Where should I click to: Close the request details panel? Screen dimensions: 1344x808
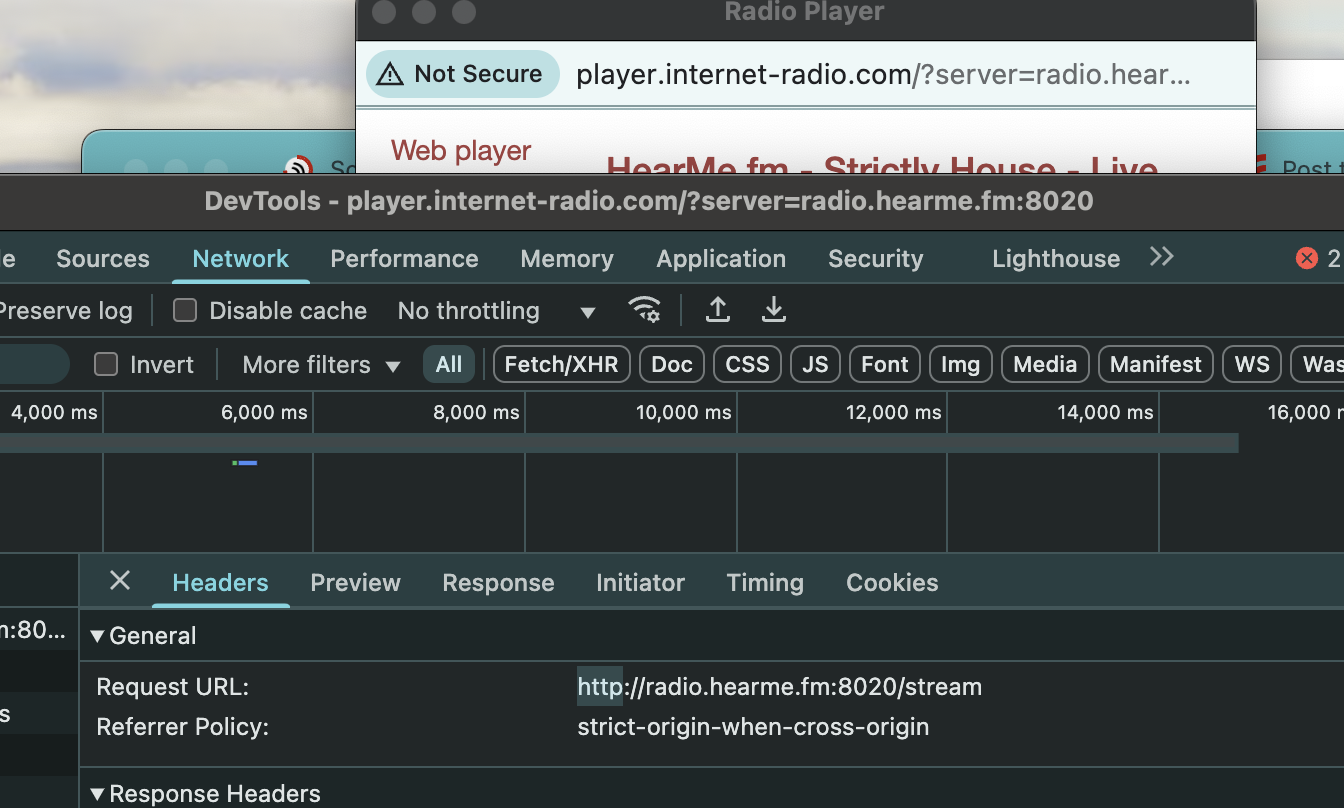point(120,581)
